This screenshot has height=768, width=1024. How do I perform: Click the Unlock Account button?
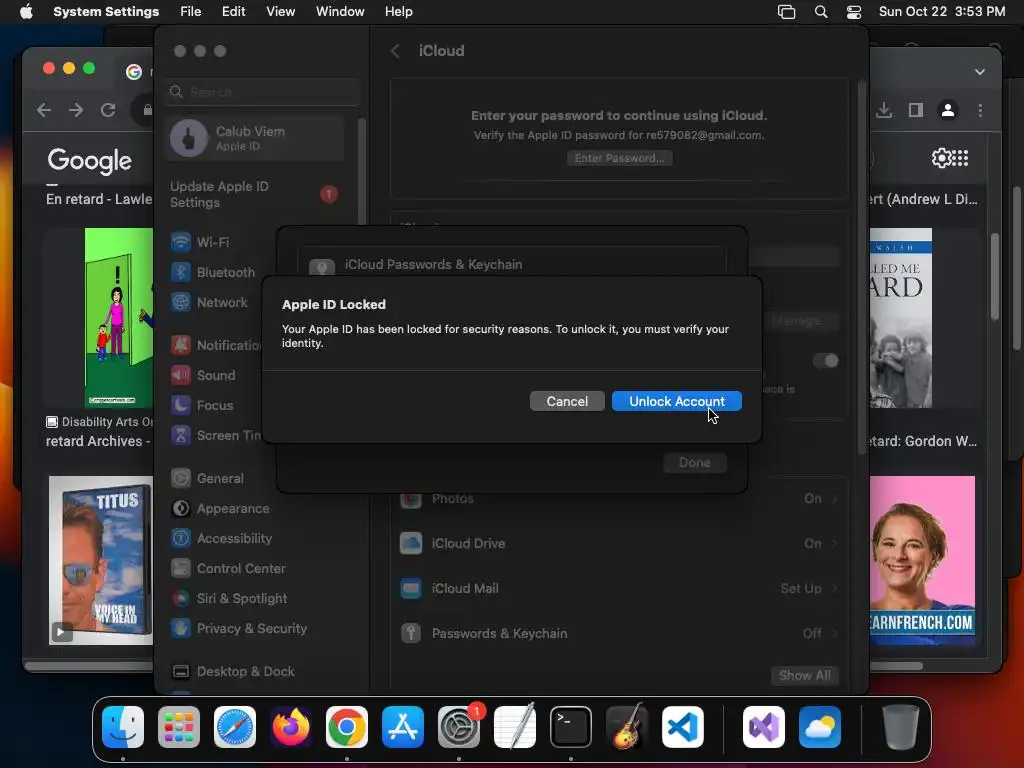677,401
